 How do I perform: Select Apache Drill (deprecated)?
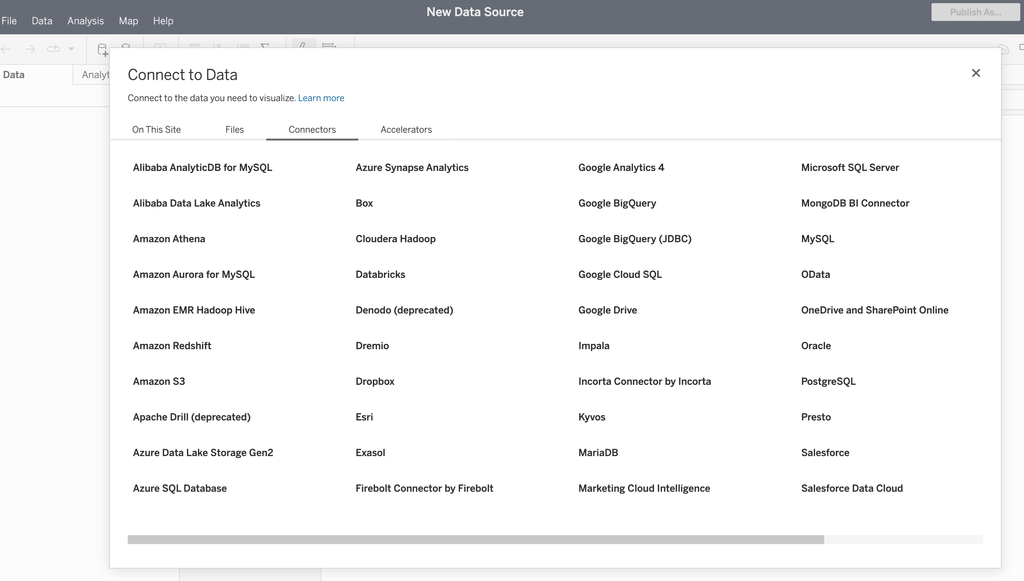point(191,416)
